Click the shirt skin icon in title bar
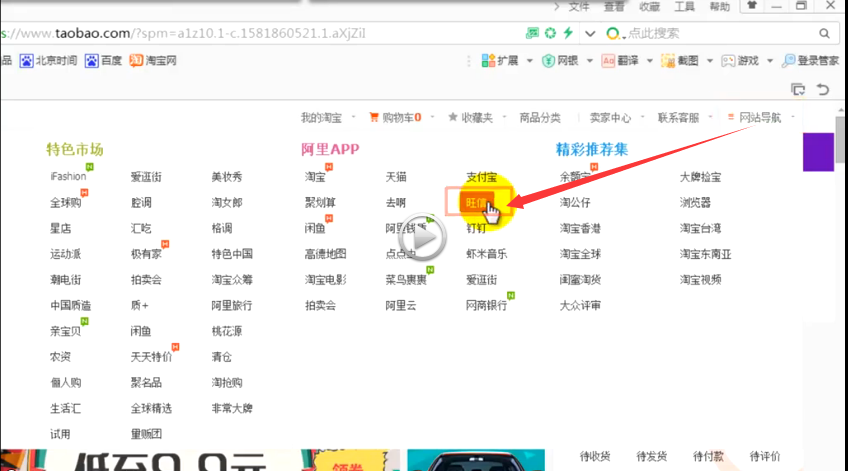Viewport: 848px width, 471px height. (752, 5)
